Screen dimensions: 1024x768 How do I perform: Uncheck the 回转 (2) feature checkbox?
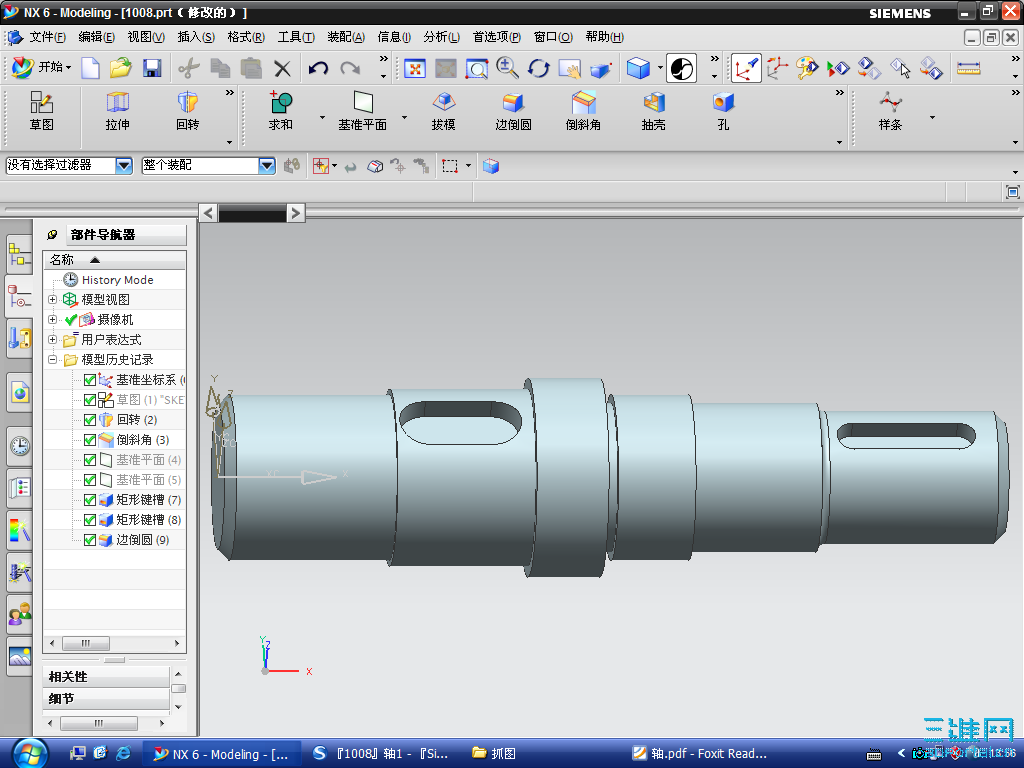(x=90, y=420)
